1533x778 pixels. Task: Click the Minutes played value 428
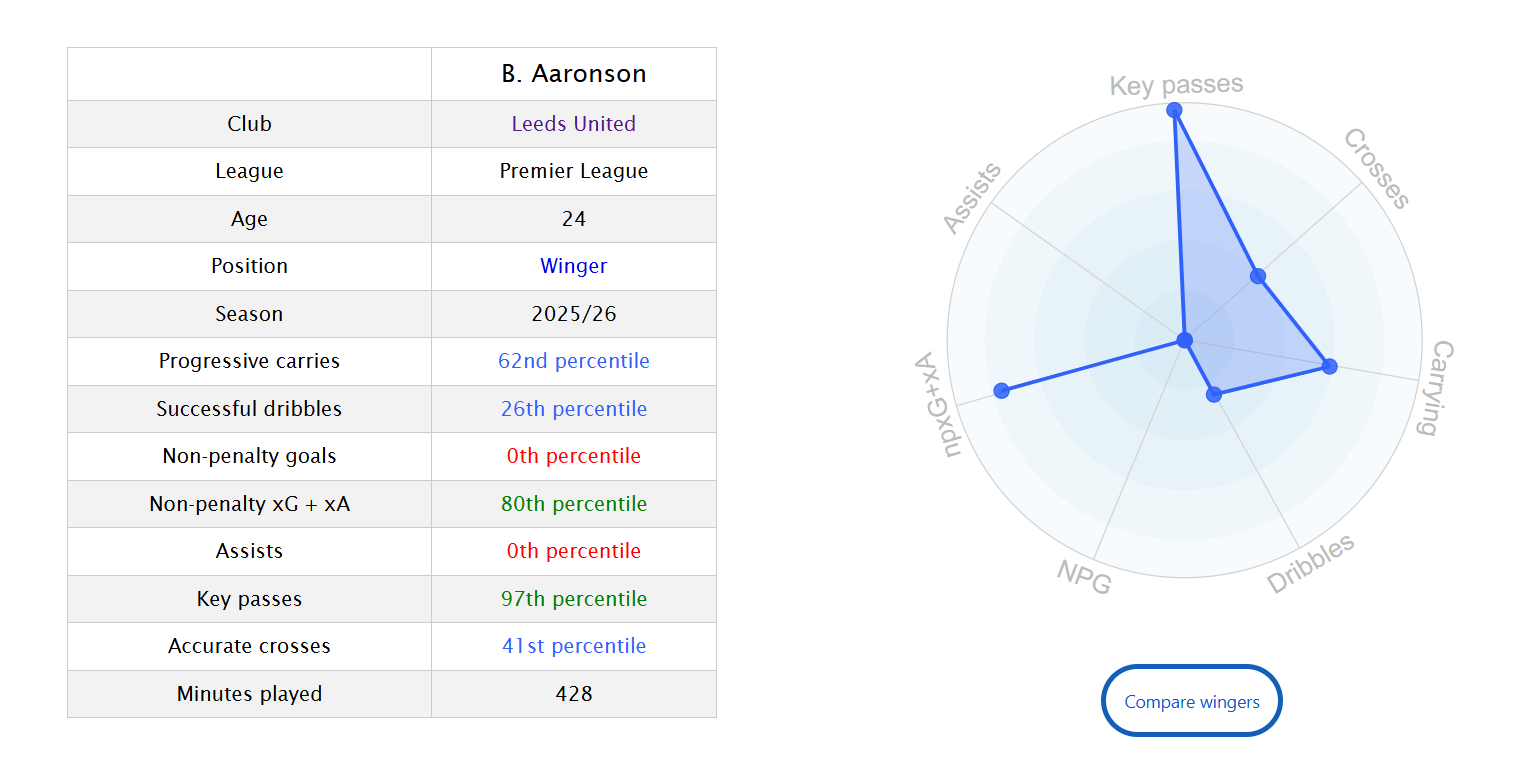pyautogui.click(x=573, y=694)
